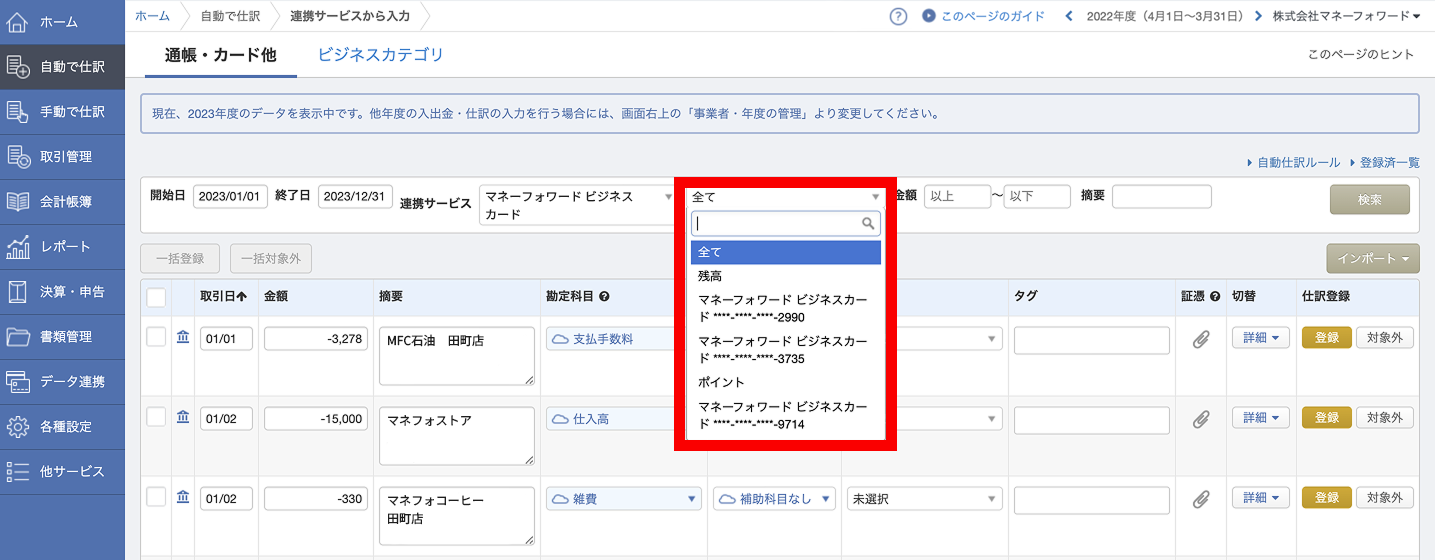Image resolution: width=1435 pixels, height=560 pixels.
Task: Select the checkbox for the マネフォコーヒー row
Action: point(156,498)
